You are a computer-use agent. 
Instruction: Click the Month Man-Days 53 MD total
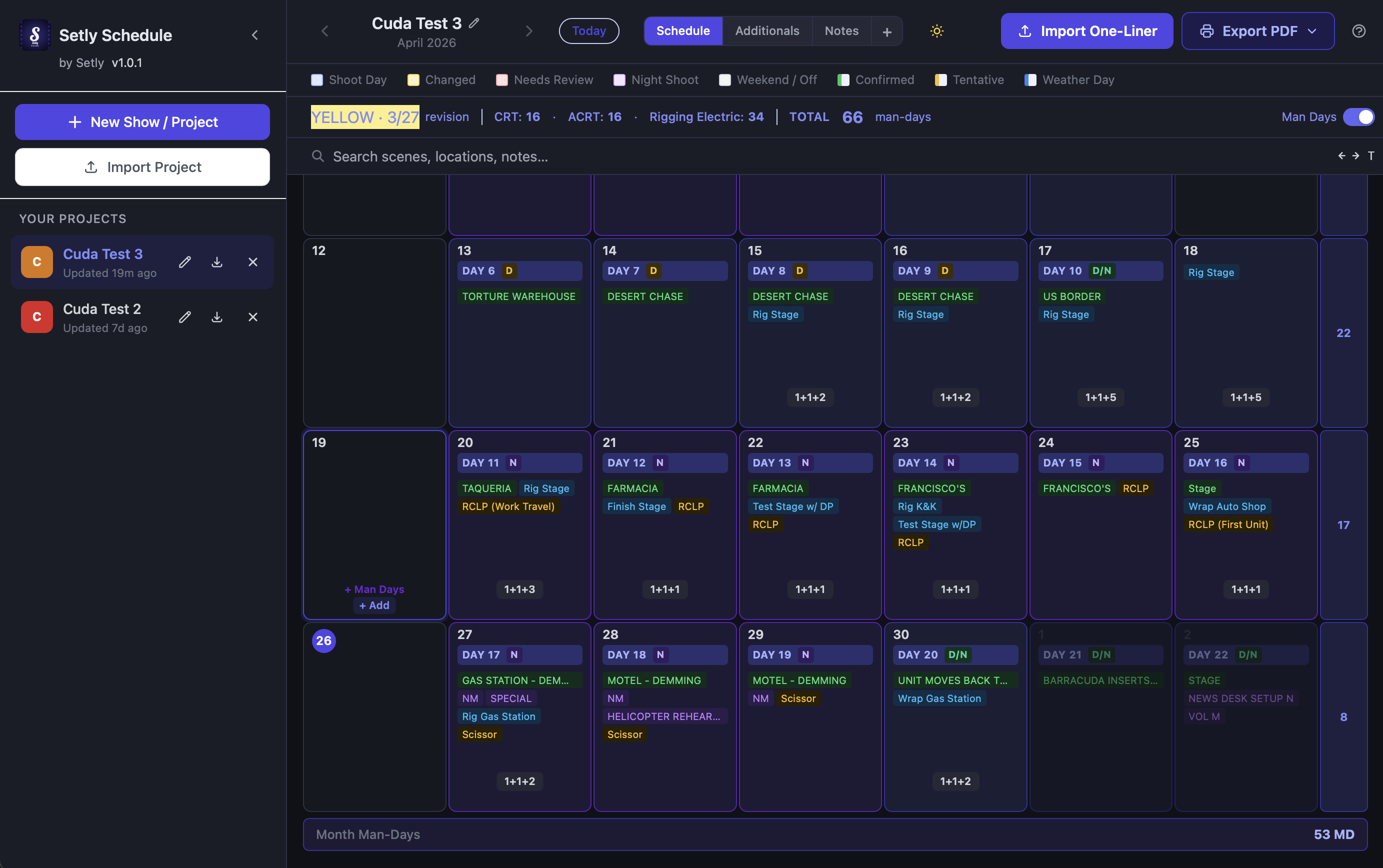[1333, 834]
